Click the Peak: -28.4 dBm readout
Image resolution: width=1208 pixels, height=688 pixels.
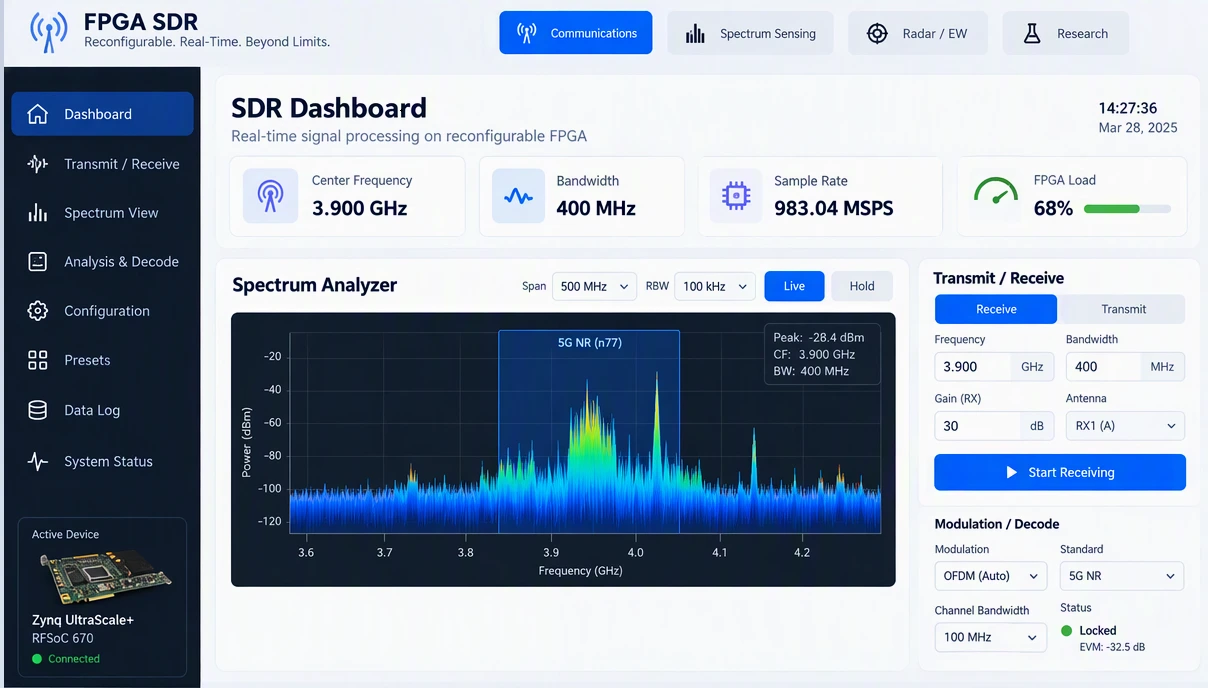[819, 338]
